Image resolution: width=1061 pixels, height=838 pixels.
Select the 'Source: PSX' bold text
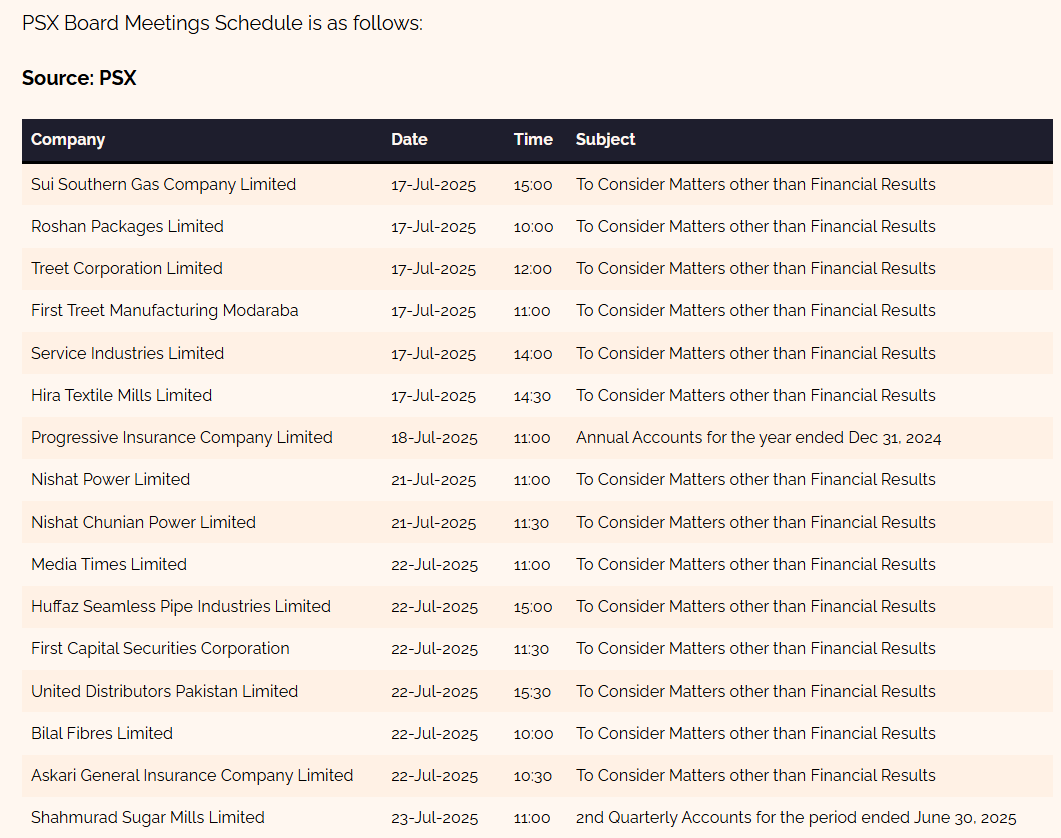point(78,78)
